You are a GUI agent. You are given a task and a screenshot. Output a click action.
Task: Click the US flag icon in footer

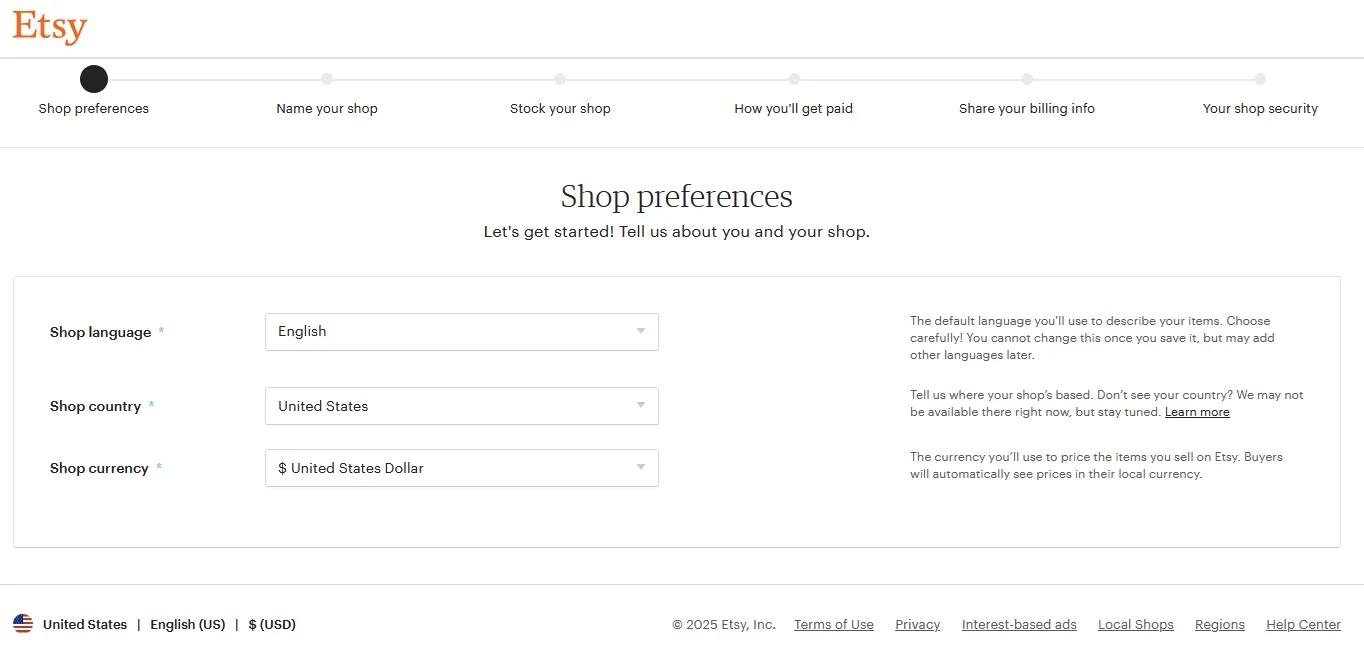pyautogui.click(x=23, y=624)
